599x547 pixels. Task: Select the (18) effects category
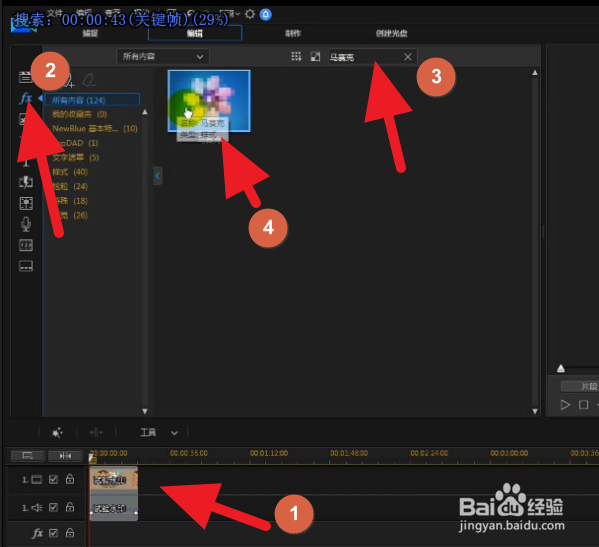tap(71, 201)
